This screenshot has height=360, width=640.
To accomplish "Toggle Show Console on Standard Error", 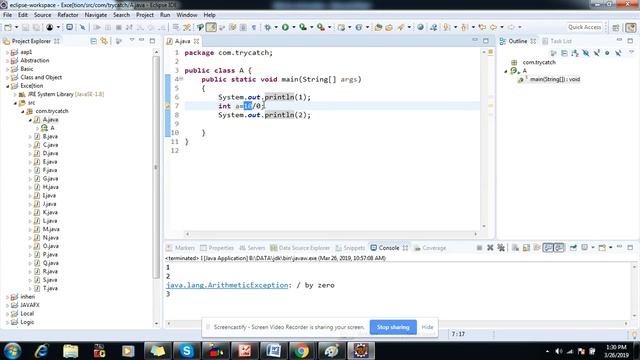I will [559, 248].
